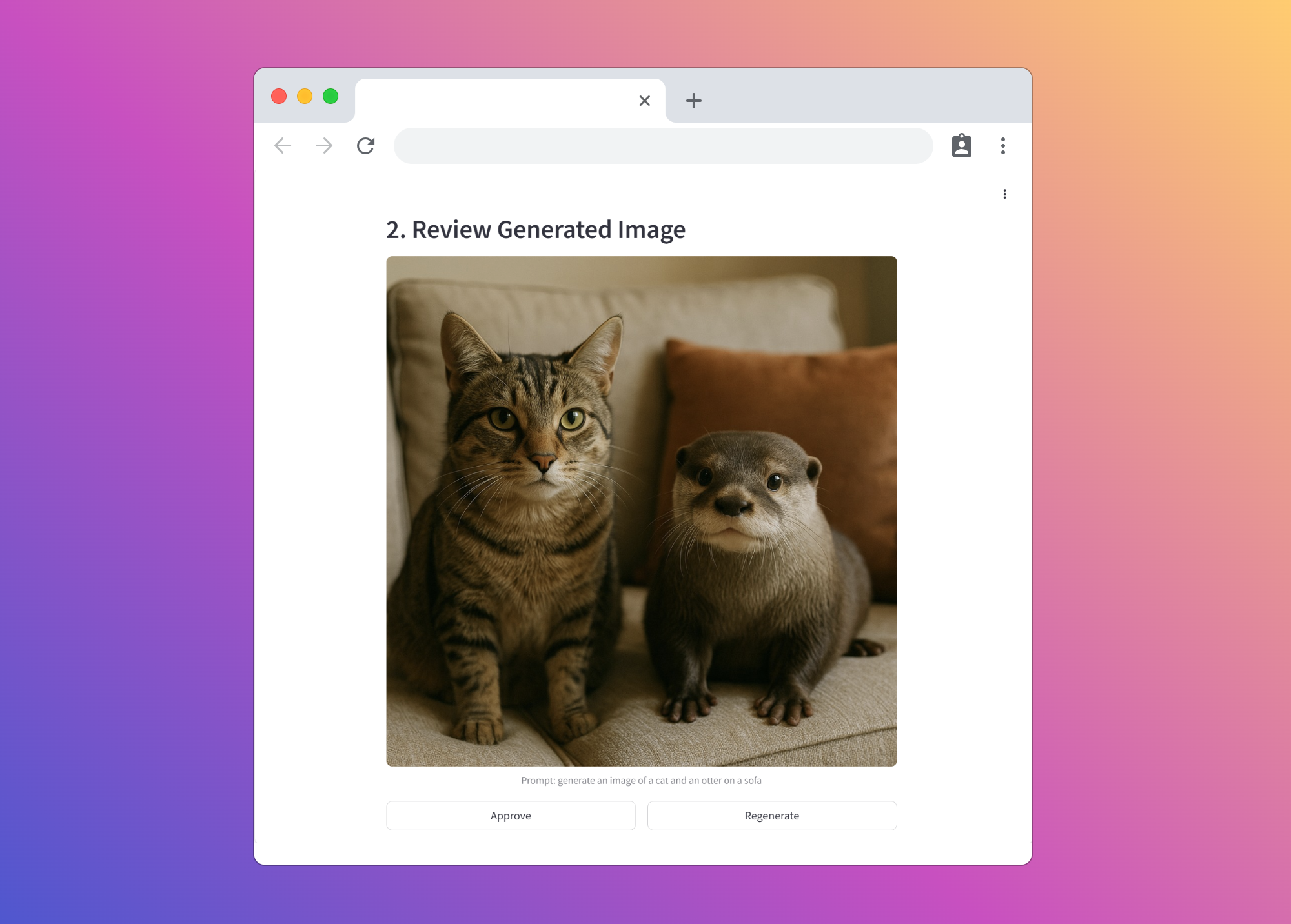Image resolution: width=1291 pixels, height=924 pixels.
Task: Approve the generated image
Action: pyautogui.click(x=511, y=816)
